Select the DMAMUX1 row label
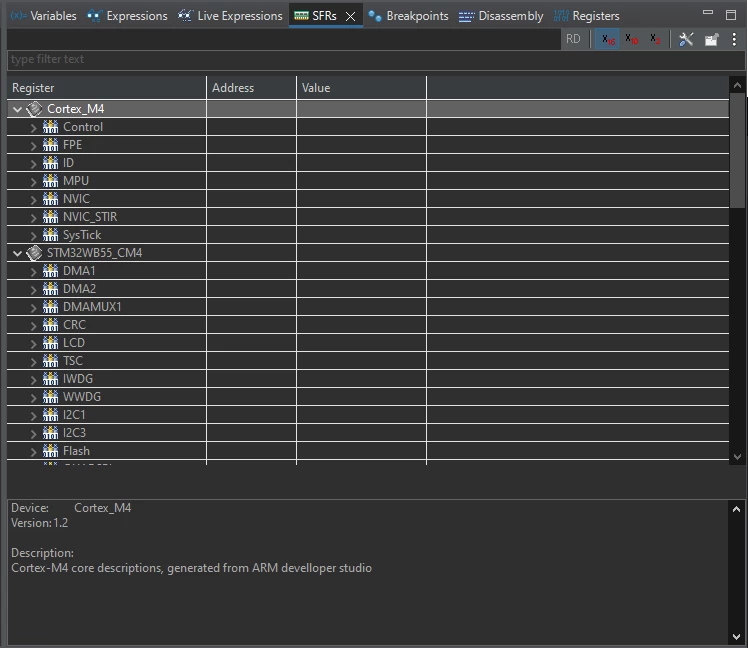The image size is (748, 648). pos(92,307)
